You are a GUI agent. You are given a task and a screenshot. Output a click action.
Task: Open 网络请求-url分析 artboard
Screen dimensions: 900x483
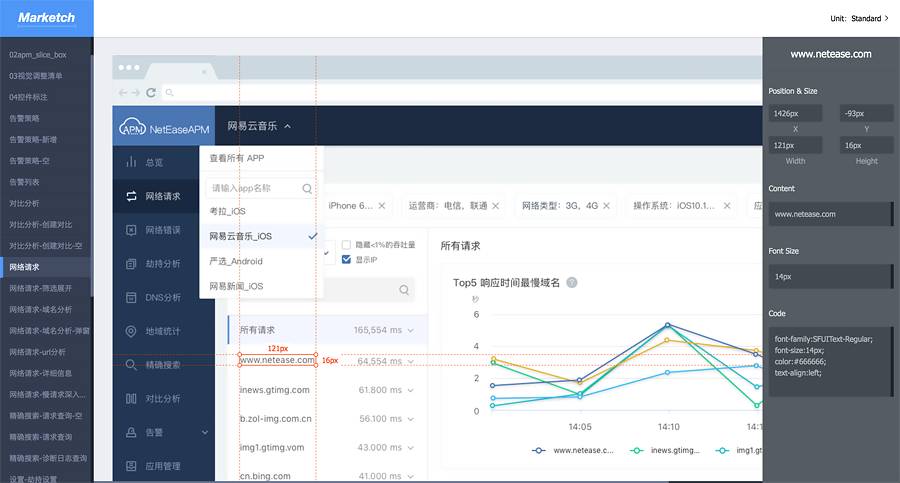tap(37, 352)
